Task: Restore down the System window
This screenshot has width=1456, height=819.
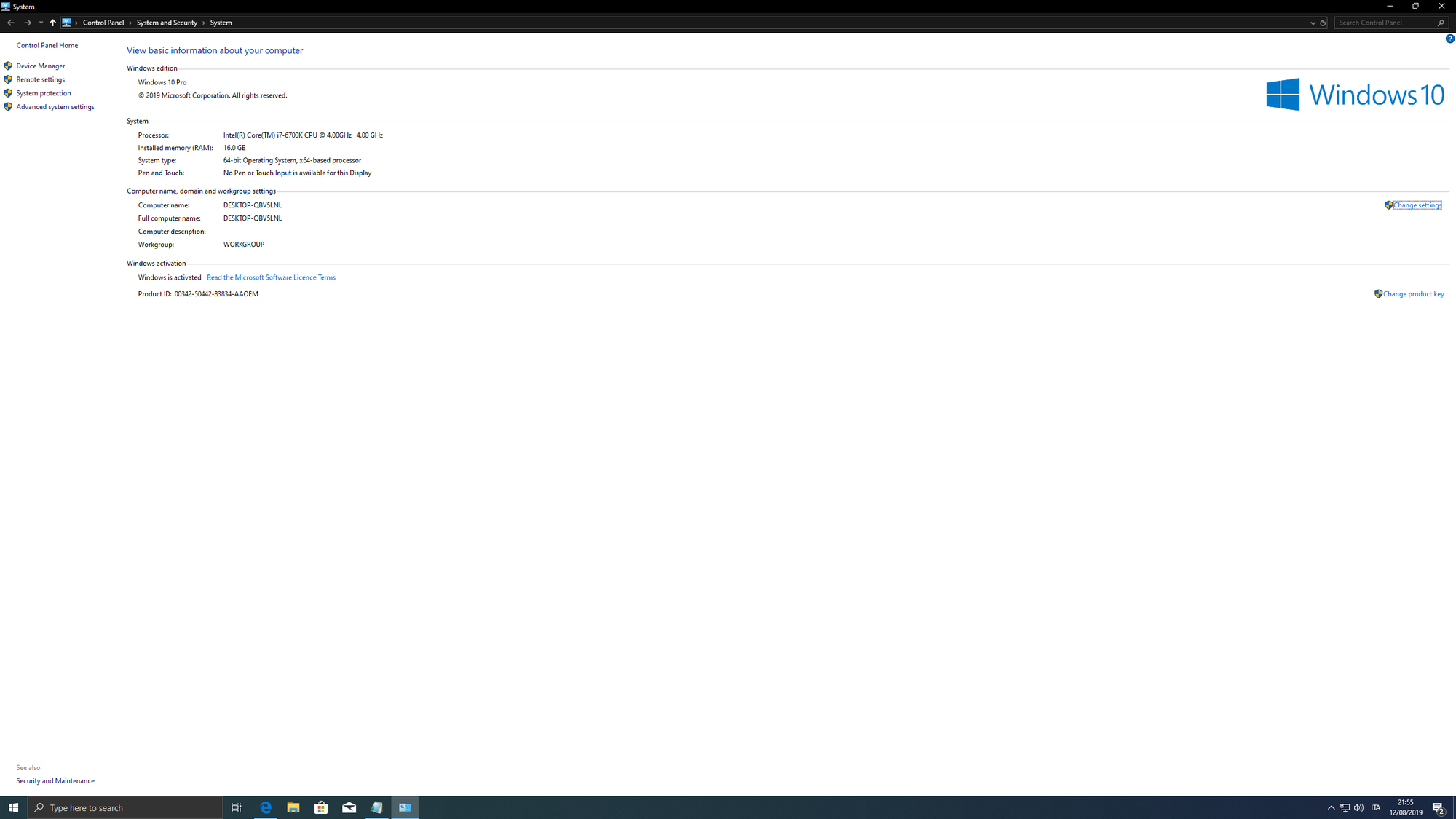Action: pyautogui.click(x=1415, y=7)
